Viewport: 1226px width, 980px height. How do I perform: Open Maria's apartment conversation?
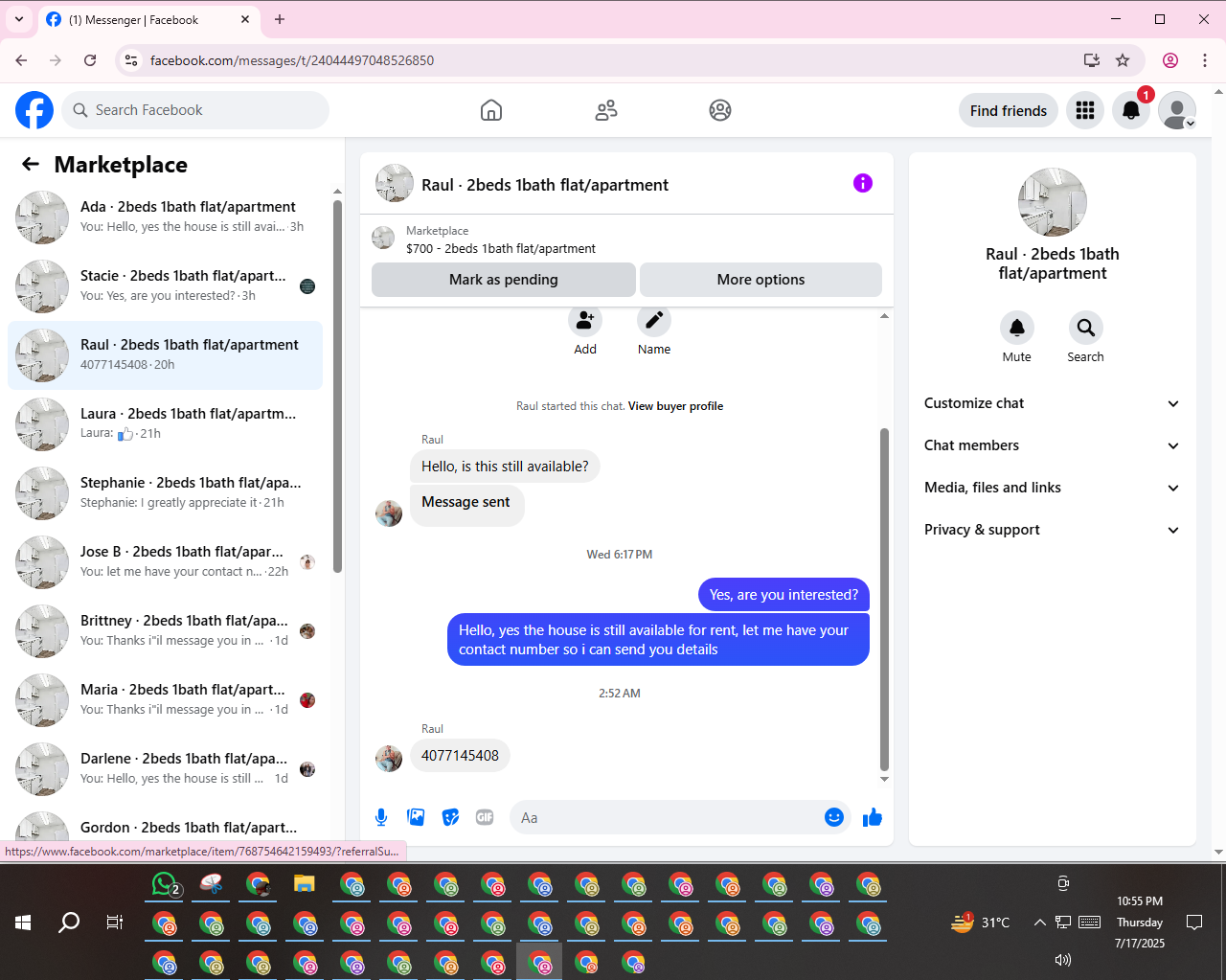pos(165,700)
